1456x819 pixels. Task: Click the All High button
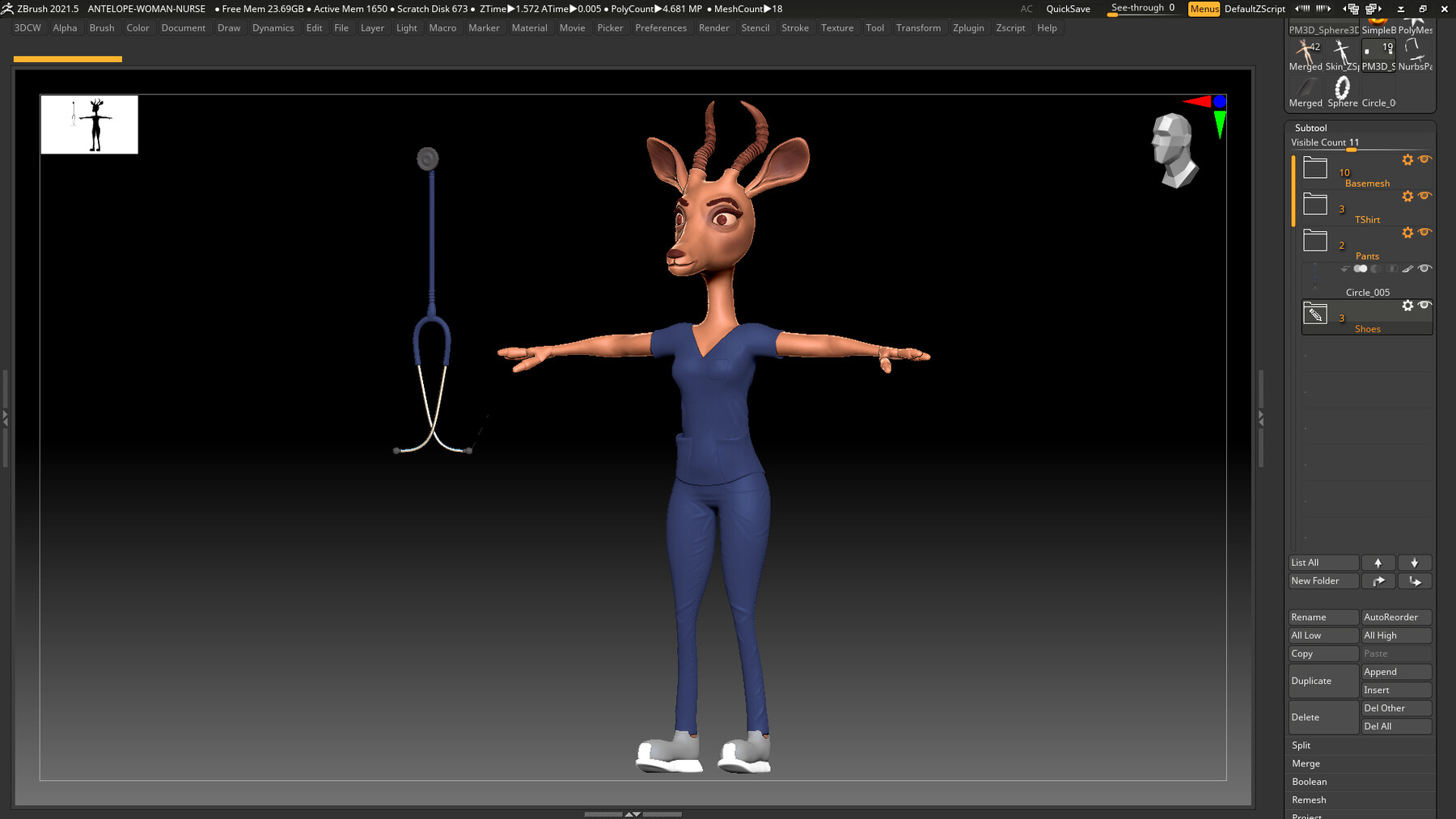(x=1396, y=635)
